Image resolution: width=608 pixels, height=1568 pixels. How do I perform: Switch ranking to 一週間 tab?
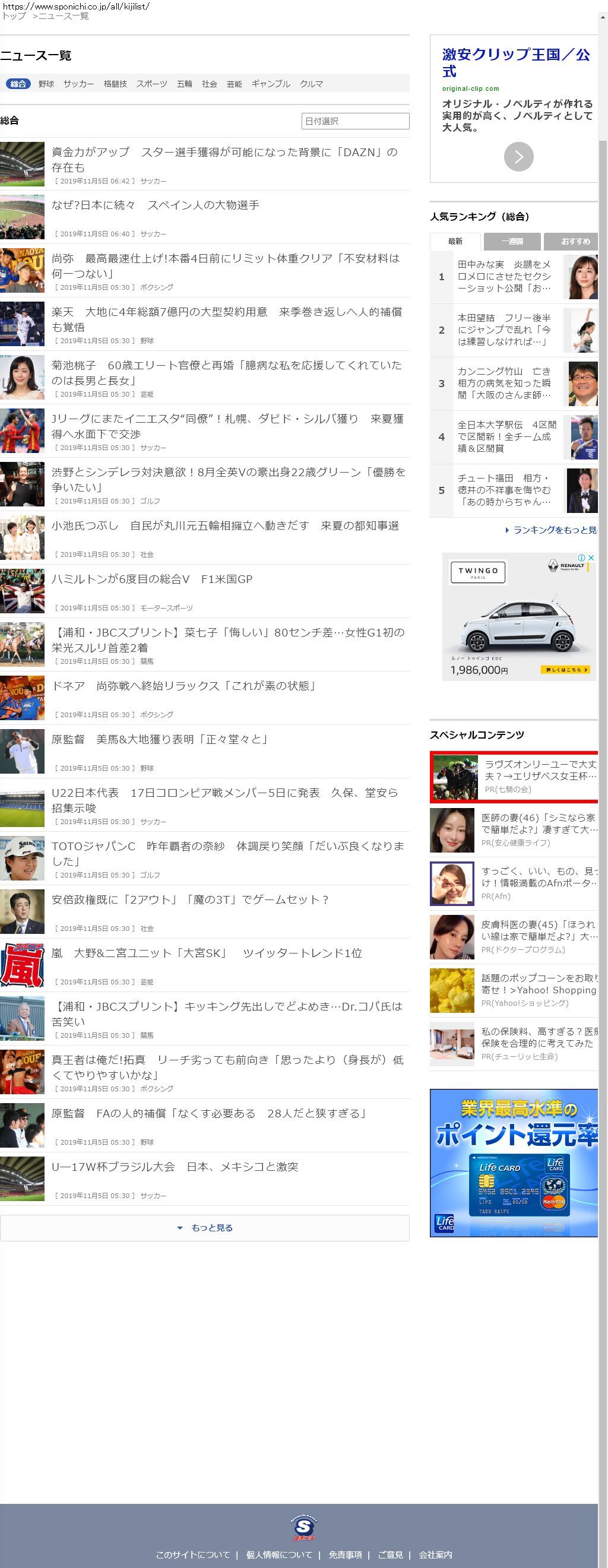[x=512, y=242]
